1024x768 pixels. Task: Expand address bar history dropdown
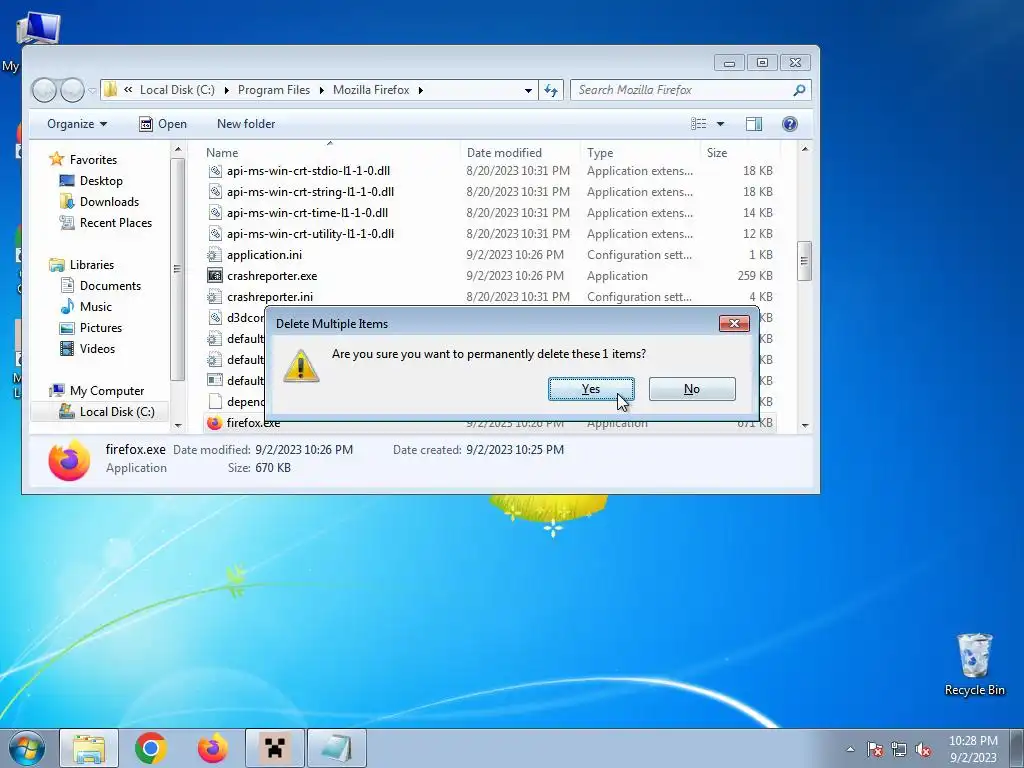tap(528, 90)
